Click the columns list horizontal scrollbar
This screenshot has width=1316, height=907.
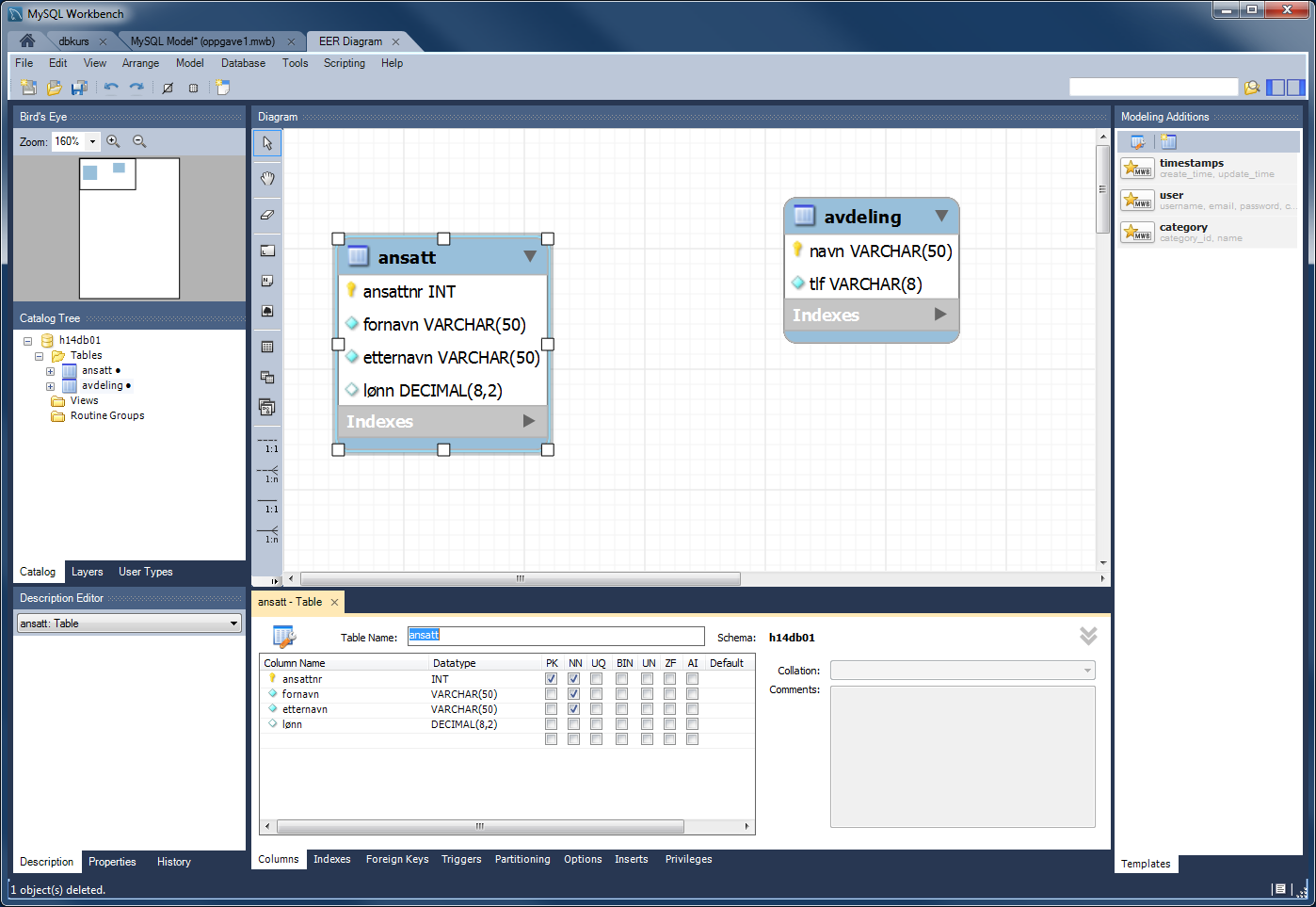point(480,826)
